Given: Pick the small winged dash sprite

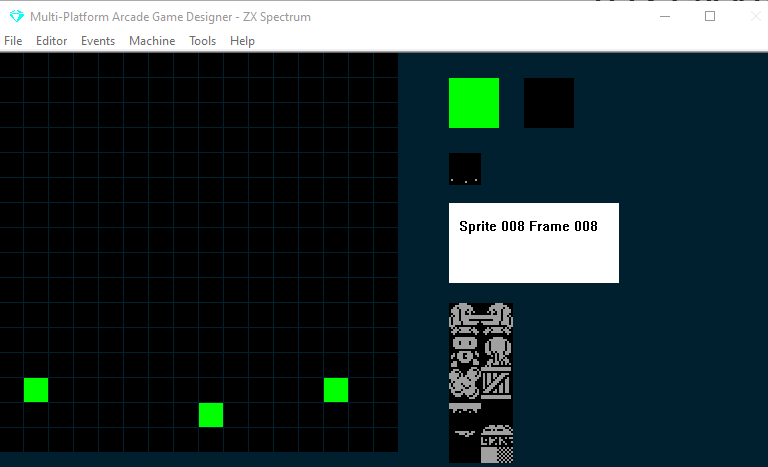Looking at the screenshot, I should click(464, 433).
